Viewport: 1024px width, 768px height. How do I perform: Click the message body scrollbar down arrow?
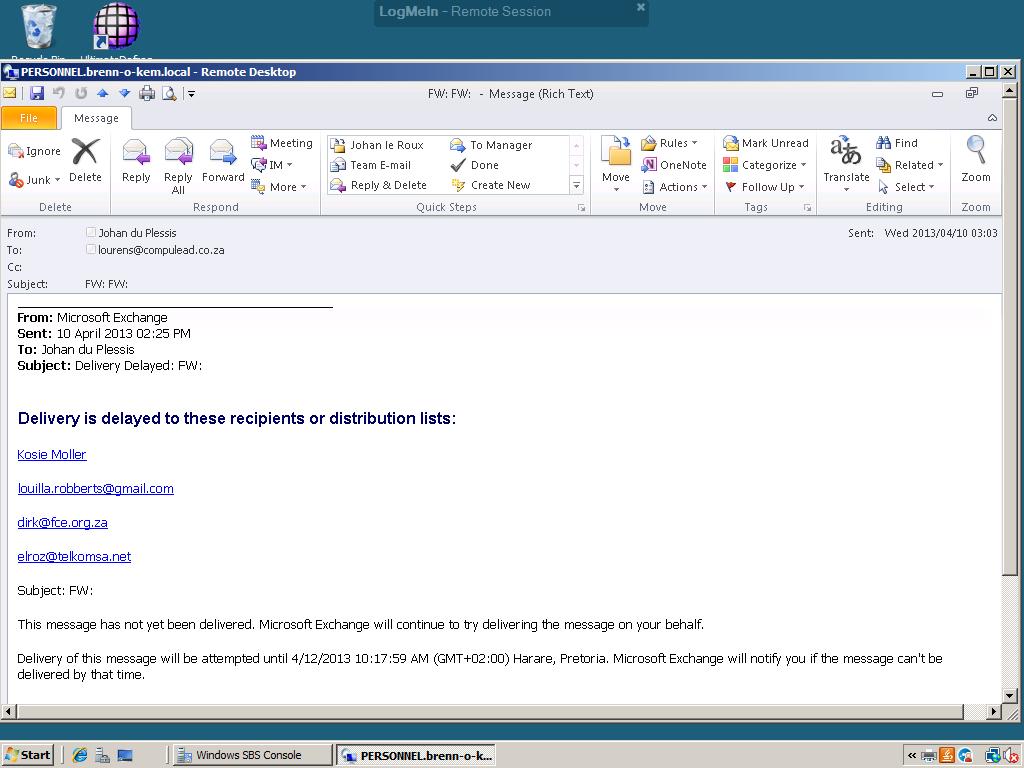(x=1009, y=696)
